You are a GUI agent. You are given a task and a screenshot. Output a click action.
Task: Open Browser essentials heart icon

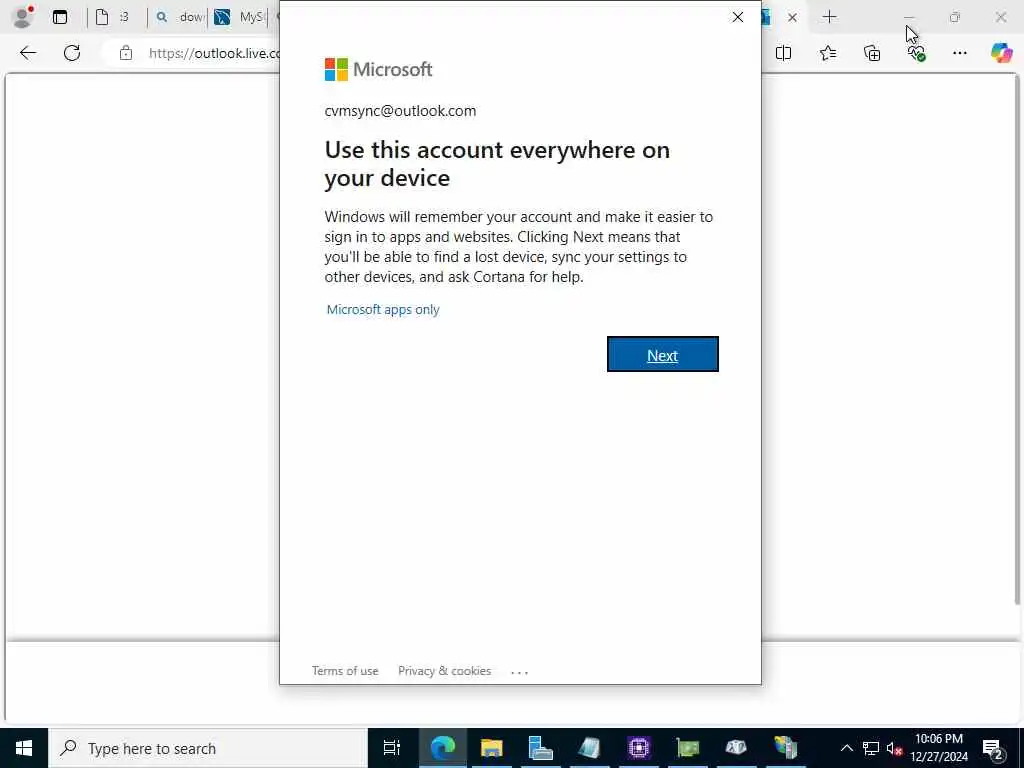(x=916, y=53)
